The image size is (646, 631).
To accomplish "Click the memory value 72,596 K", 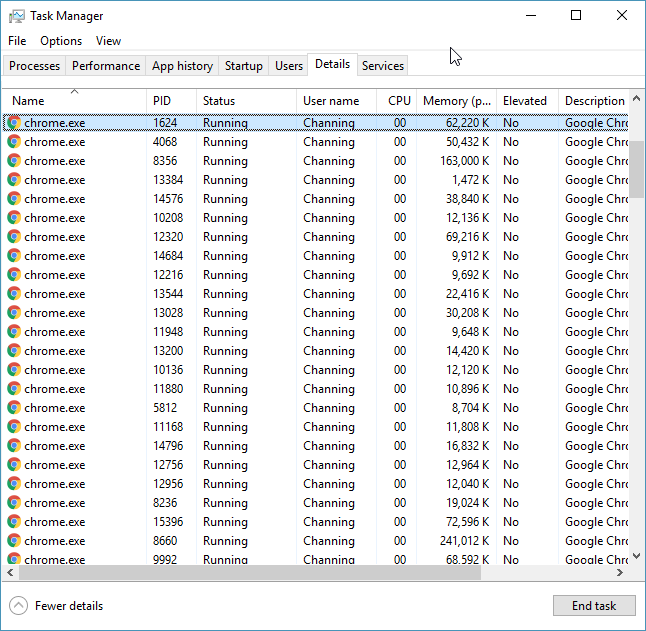I will point(468,521).
